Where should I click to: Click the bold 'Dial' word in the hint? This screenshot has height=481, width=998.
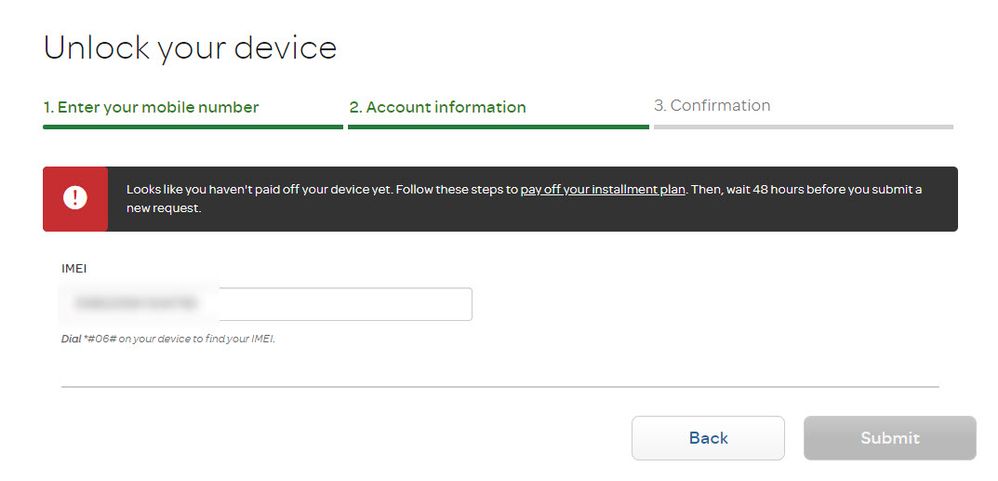71,339
